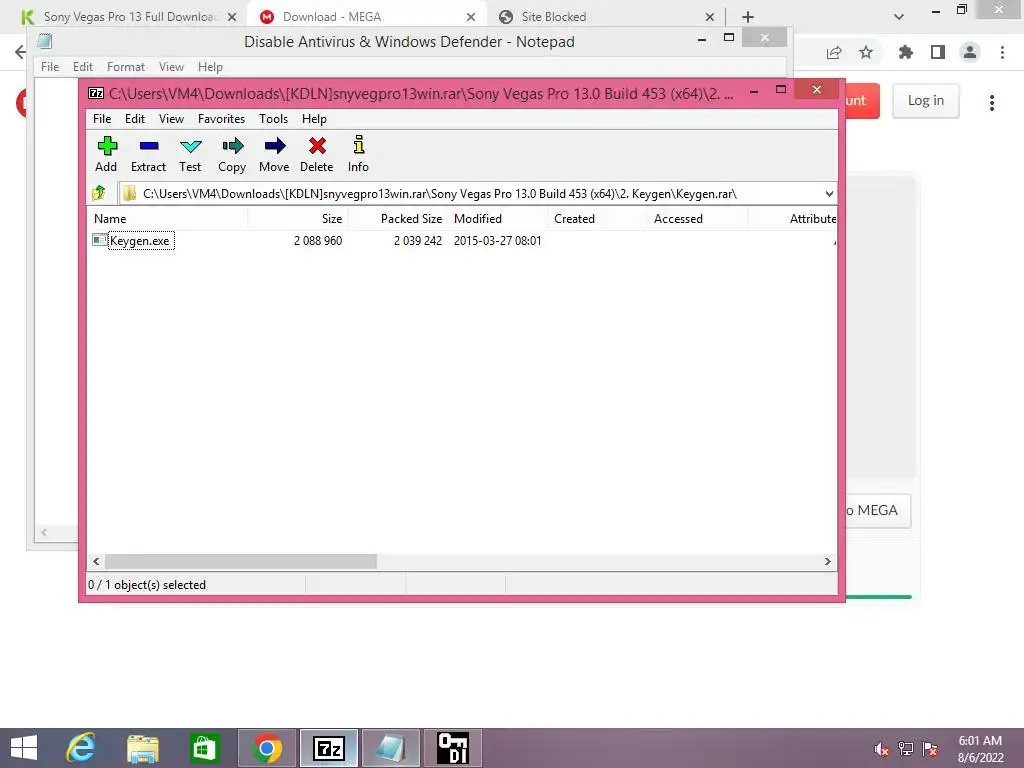
Task: Open the Notepad Format menu
Action: [x=125, y=67]
